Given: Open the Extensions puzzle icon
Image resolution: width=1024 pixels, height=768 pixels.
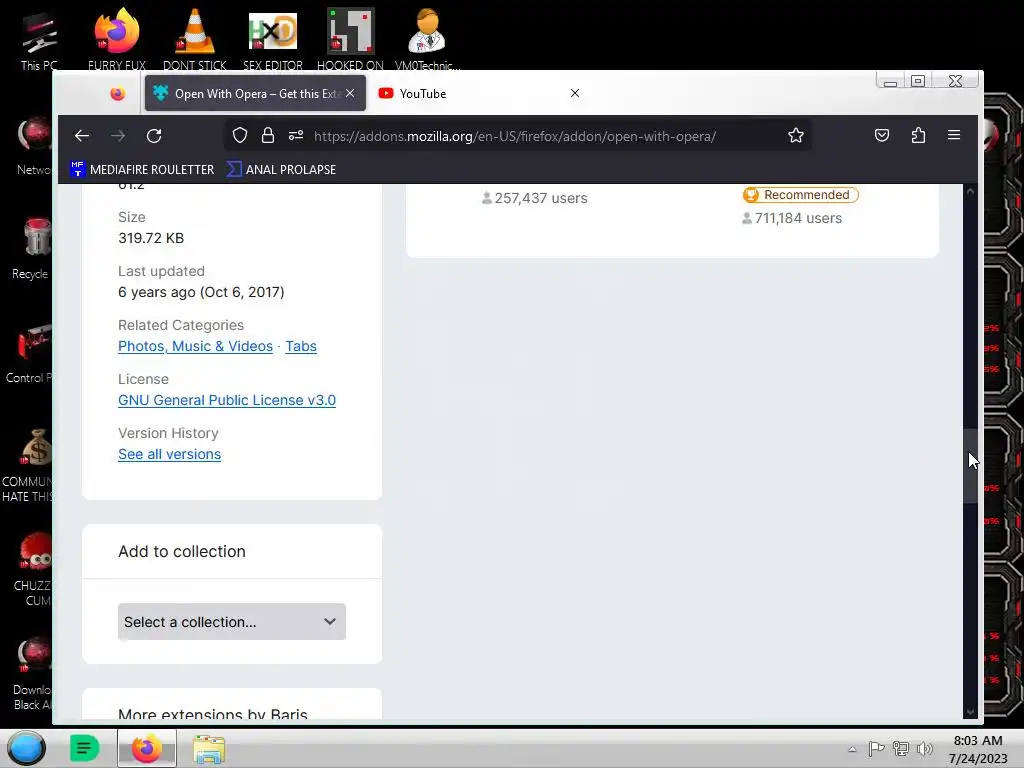Looking at the screenshot, I should click(918, 135).
